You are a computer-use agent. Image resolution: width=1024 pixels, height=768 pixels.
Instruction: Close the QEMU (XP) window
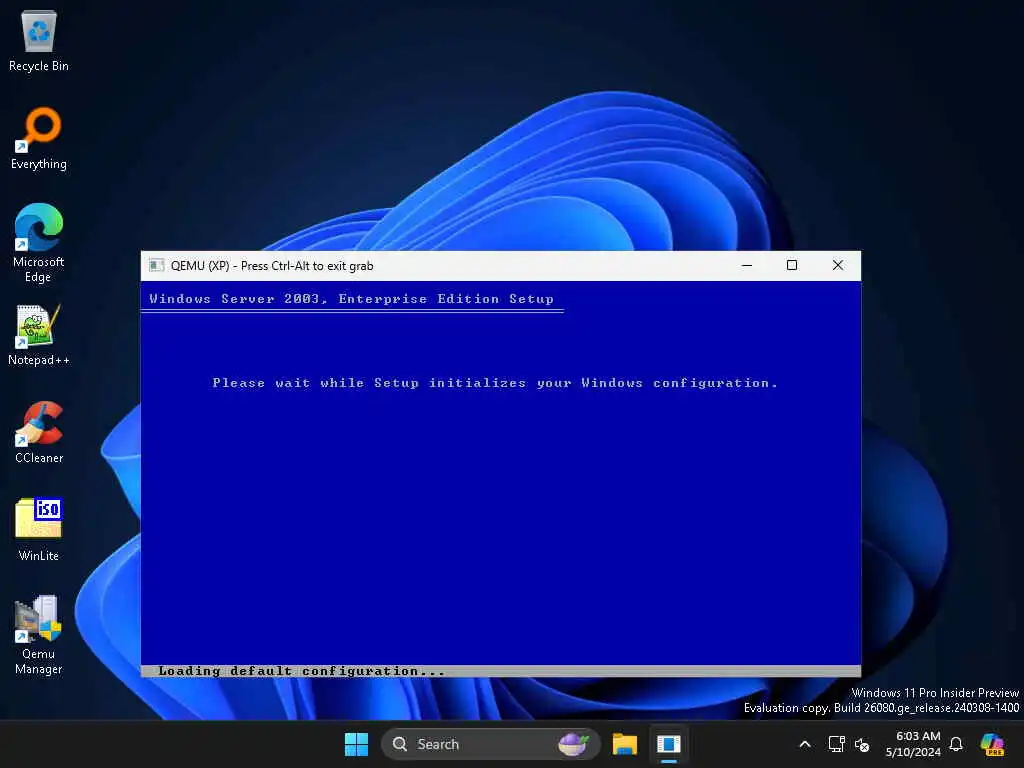(838, 265)
